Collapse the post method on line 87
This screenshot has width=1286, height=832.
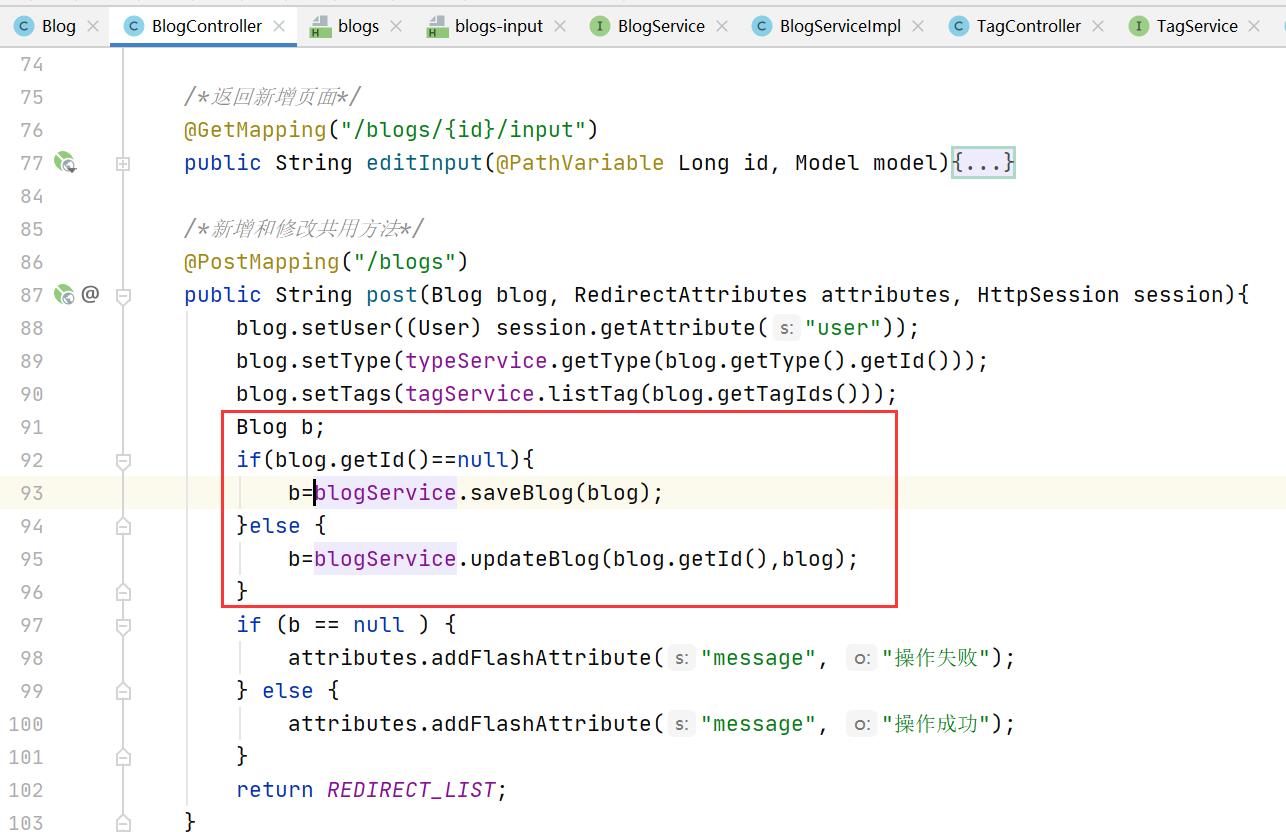(x=123, y=295)
